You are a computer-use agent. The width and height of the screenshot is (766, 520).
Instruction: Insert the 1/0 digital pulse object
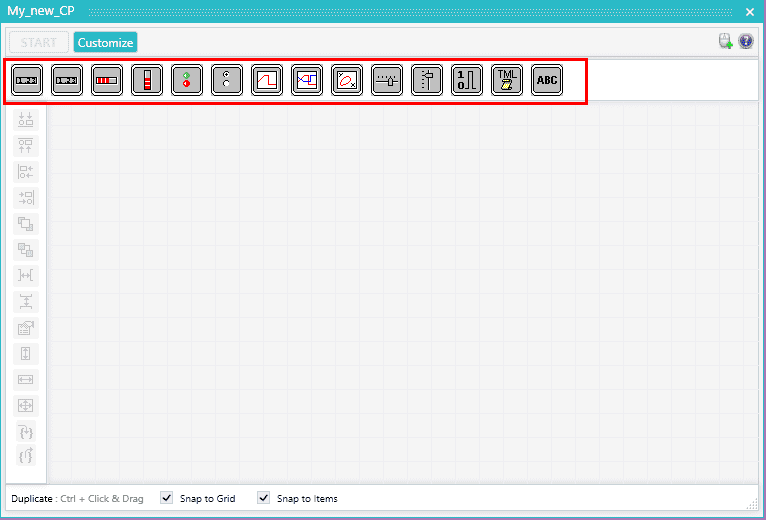tap(468, 80)
